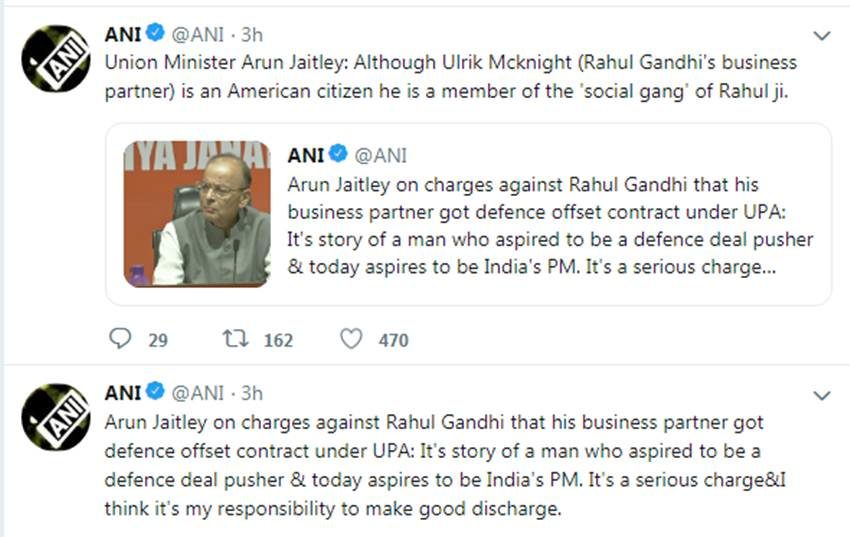Open ANI avatar on the Ulrik Mcknight tweet
Screen dimensions: 850x537
(56, 59)
